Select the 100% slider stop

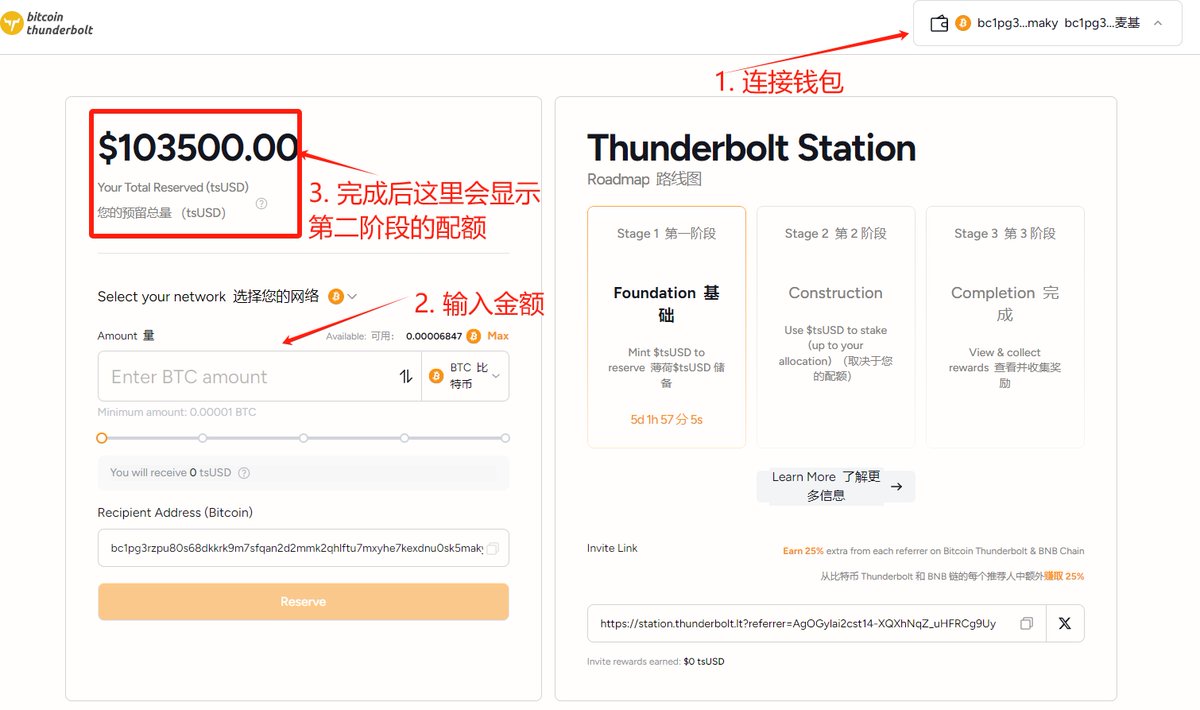pos(505,438)
